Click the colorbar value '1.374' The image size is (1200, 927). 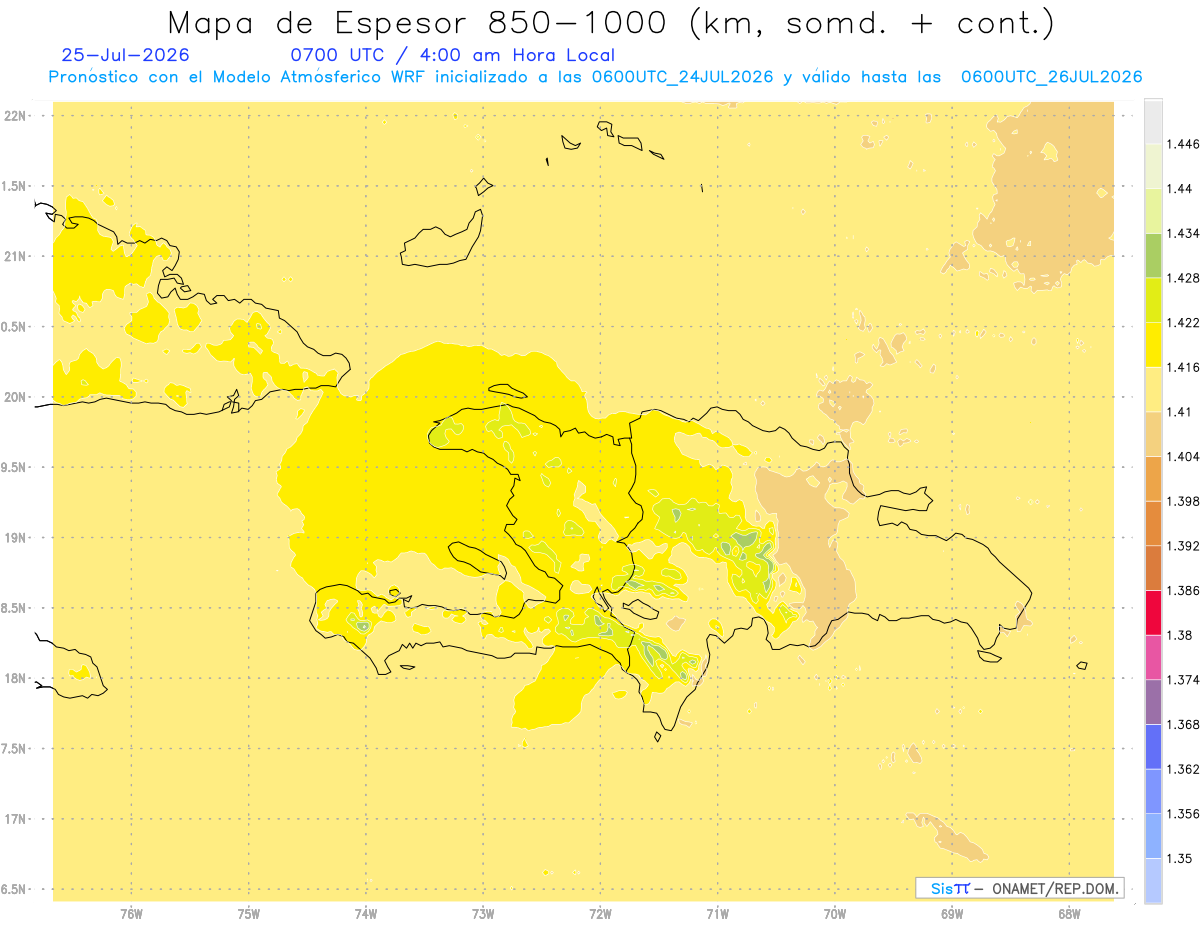point(1183,680)
